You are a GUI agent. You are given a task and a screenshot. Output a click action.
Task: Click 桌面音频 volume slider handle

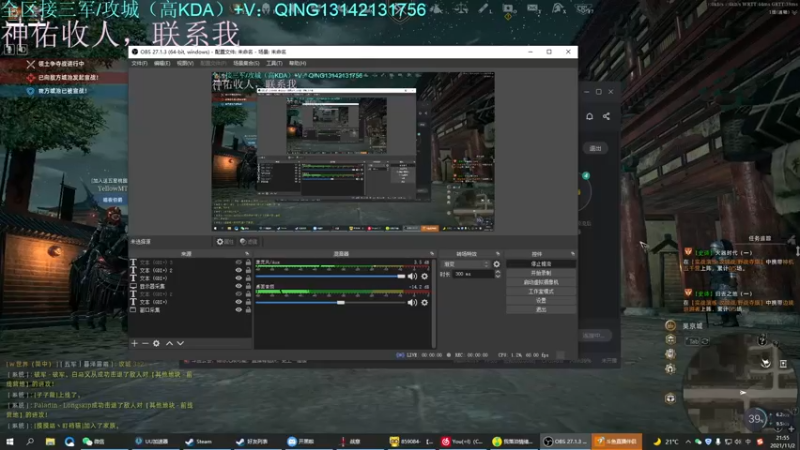340,303
